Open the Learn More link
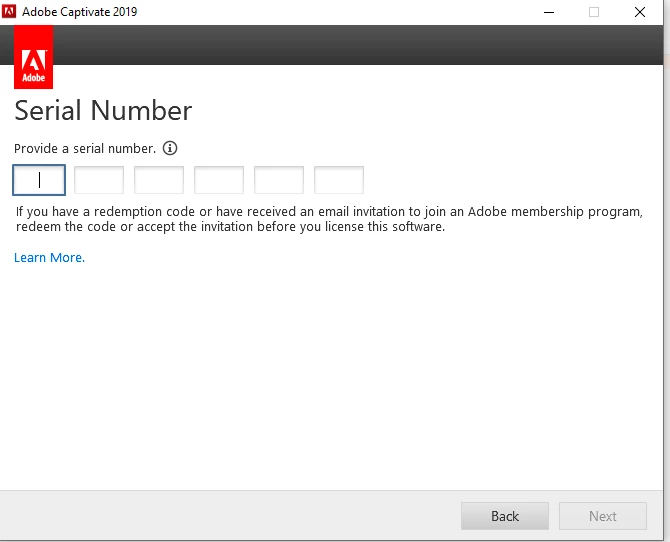670x542 pixels. coord(50,257)
